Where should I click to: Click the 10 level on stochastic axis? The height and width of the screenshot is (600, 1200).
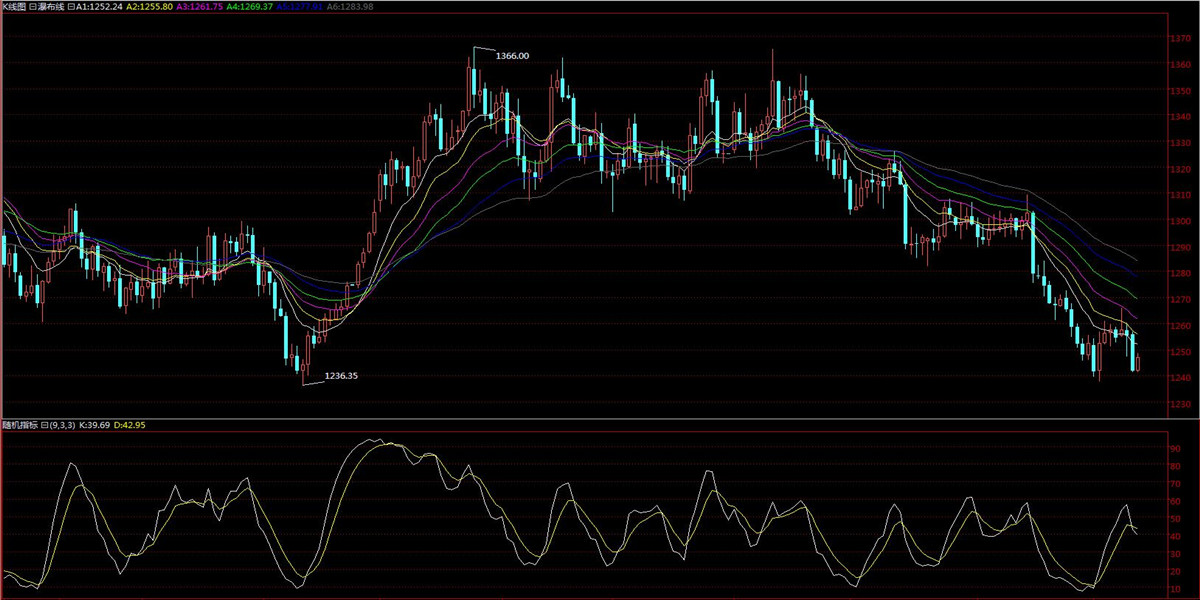(1176, 588)
